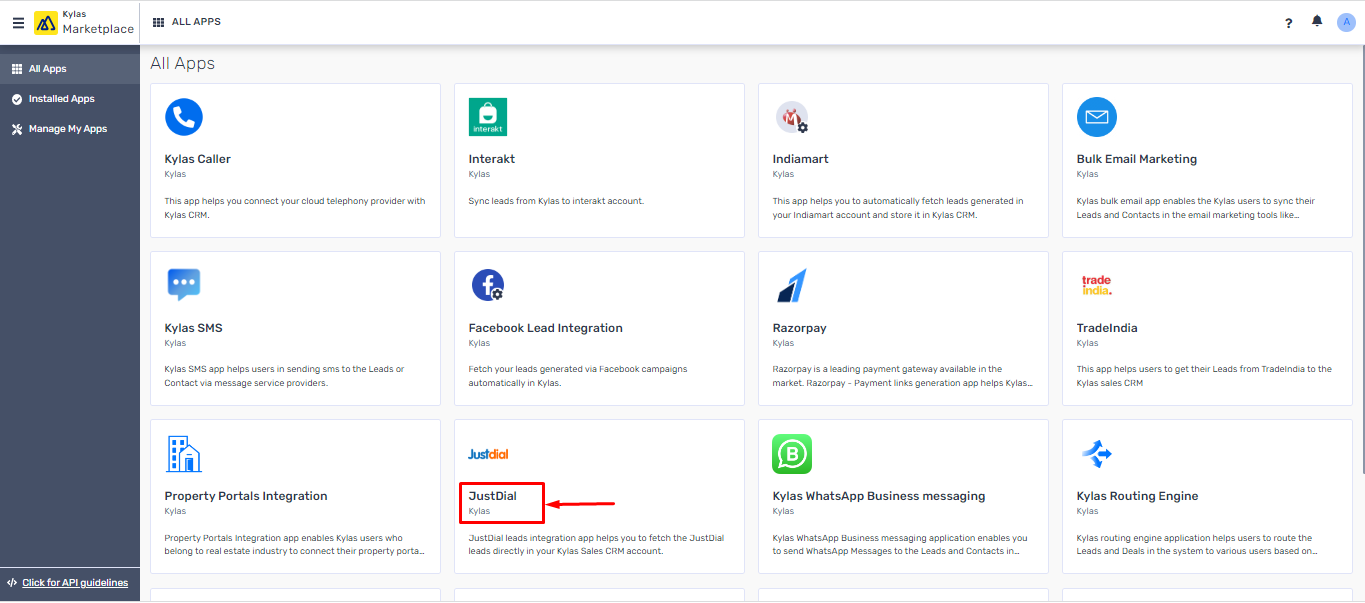Open the notifications bell
1365x603 pixels.
pos(1317,22)
